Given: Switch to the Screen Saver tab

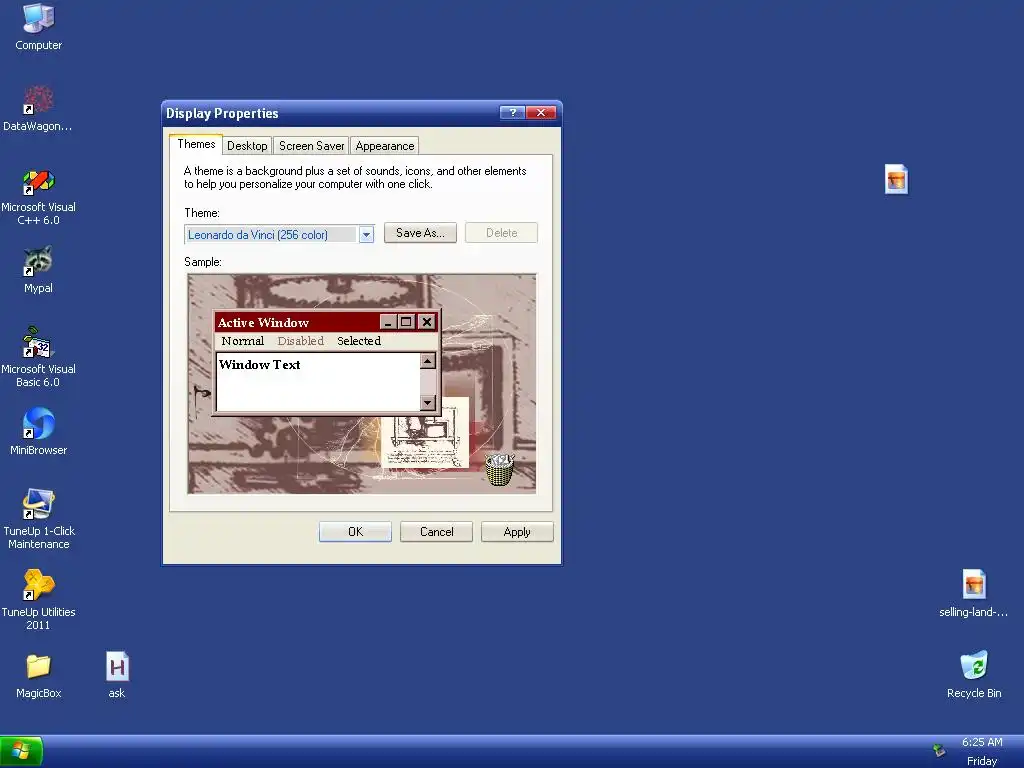Looking at the screenshot, I should coord(312,146).
